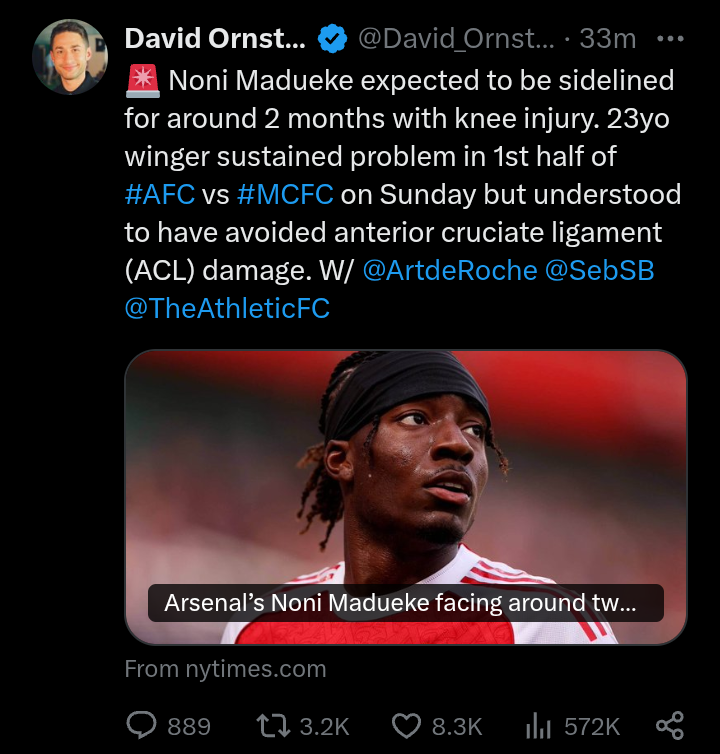Follow the 'From nytimes.com' source link
The image size is (720, 754).
point(225,669)
